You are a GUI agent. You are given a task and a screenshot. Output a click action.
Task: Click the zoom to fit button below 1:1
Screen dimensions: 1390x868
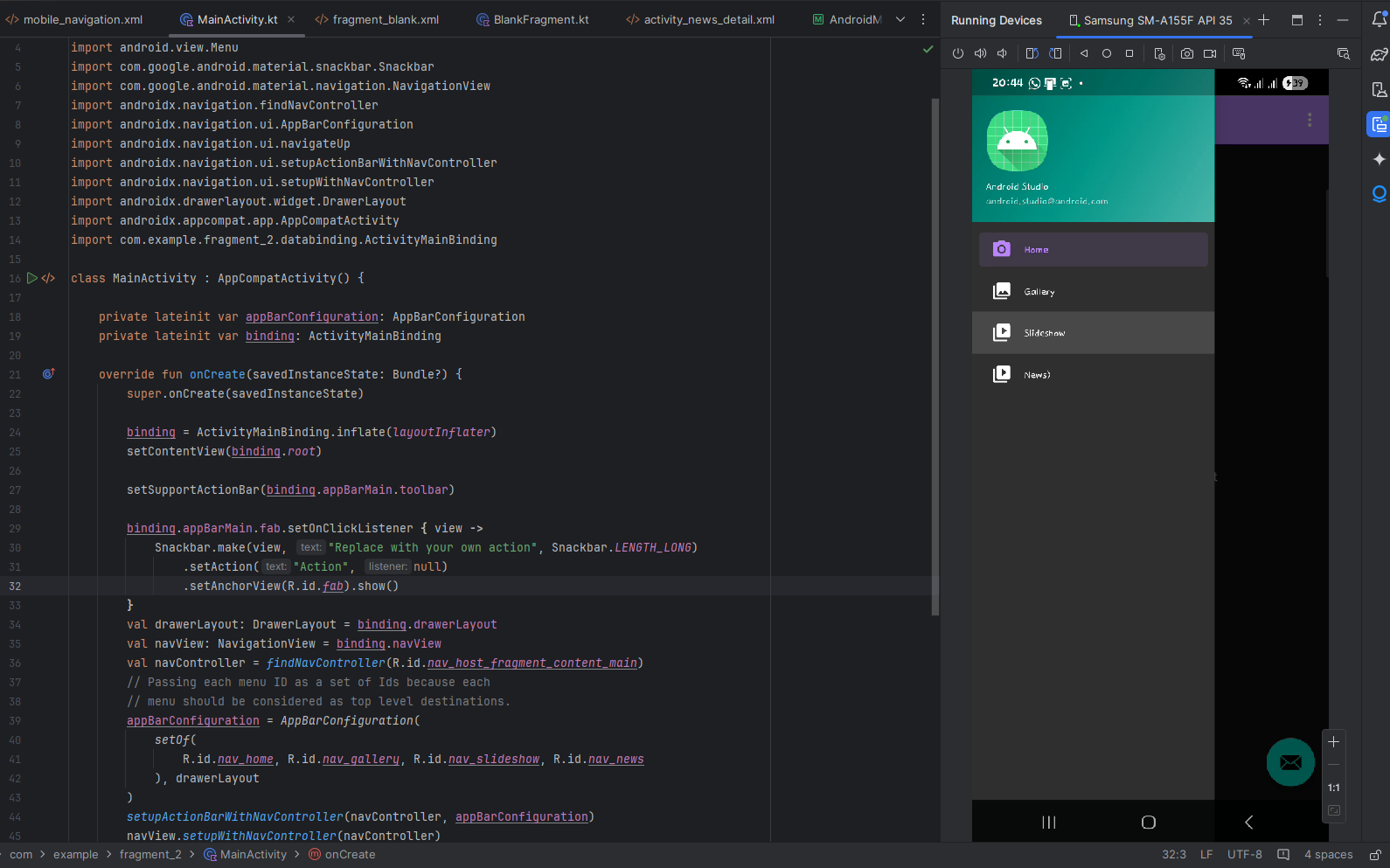coord(1333,810)
